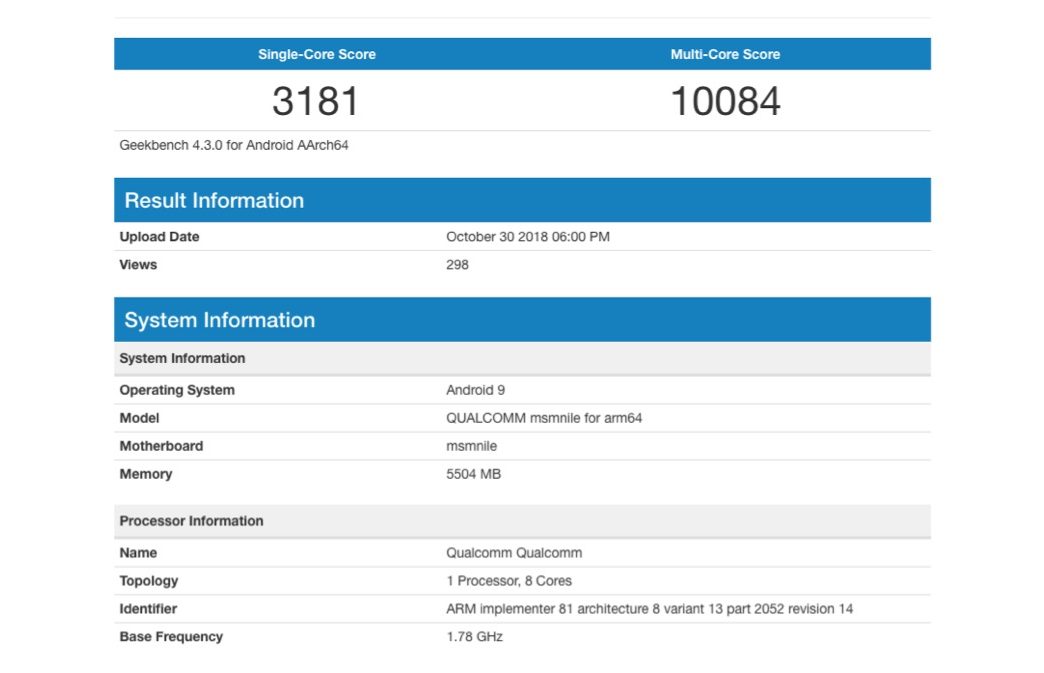This screenshot has width=1044, height=673.
Task: Click the Geekbench 4.3.0 for Android AArch64 text
Action: click(234, 145)
